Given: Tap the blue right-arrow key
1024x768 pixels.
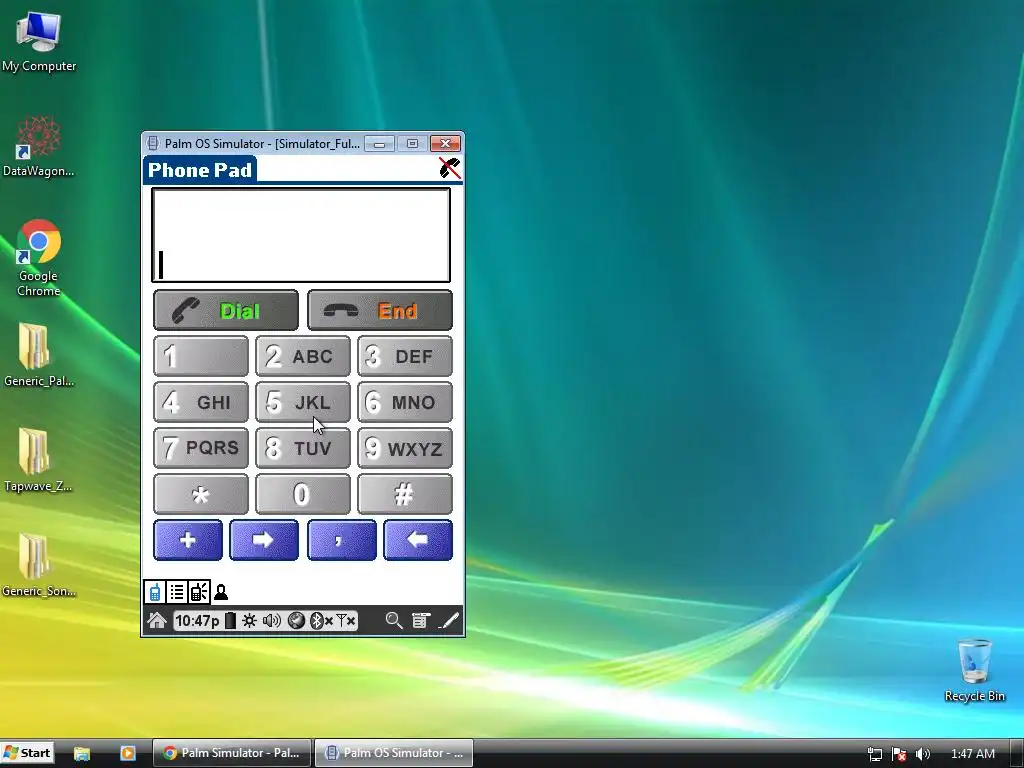Looking at the screenshot, I should click(x=264, y=540).
